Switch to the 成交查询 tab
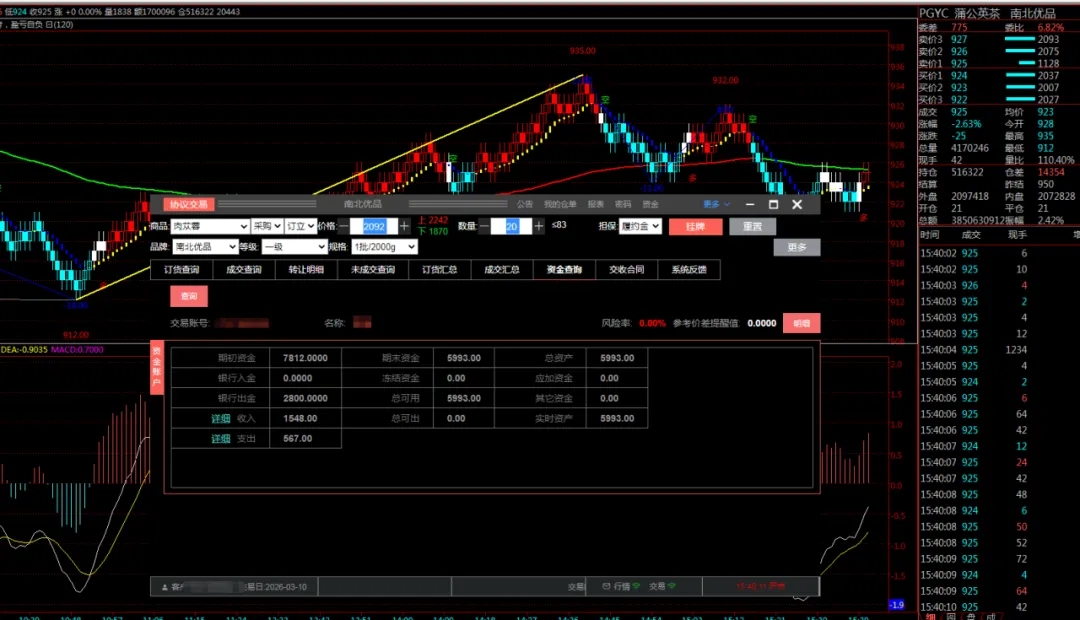The height and width of the screenshot is (620, 1080). pos(244,269)
